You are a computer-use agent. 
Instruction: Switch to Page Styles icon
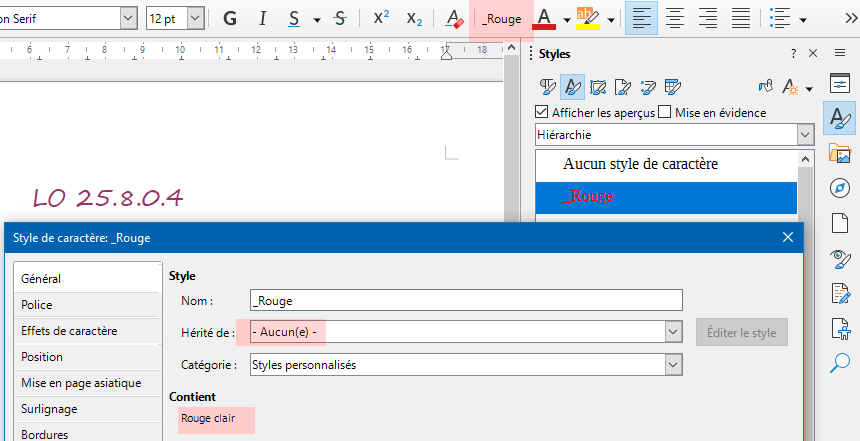pos(622,87)
